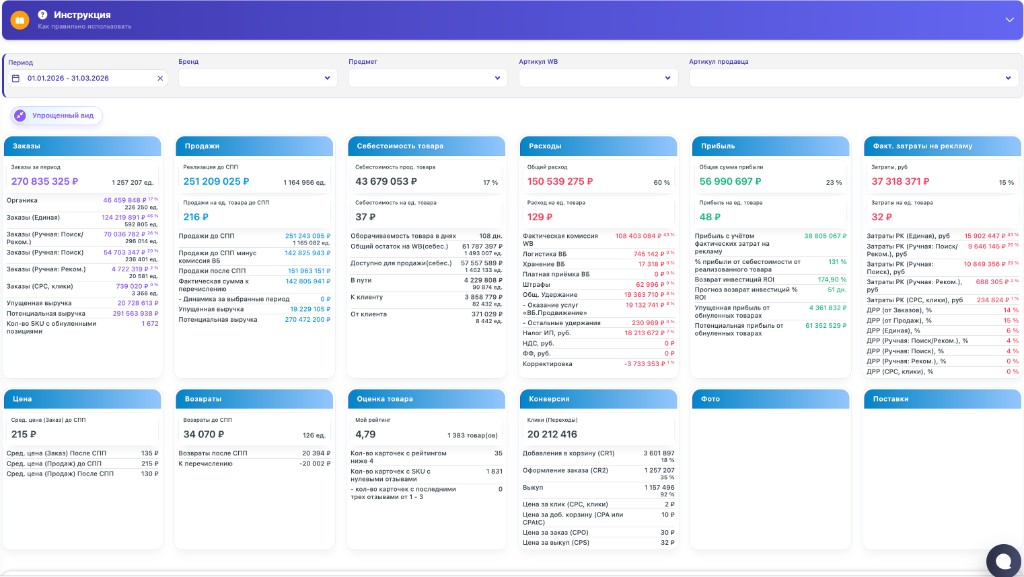Click the Факт. затраты на рекламу header
The image size is (1024, 577).
point(942,146)
